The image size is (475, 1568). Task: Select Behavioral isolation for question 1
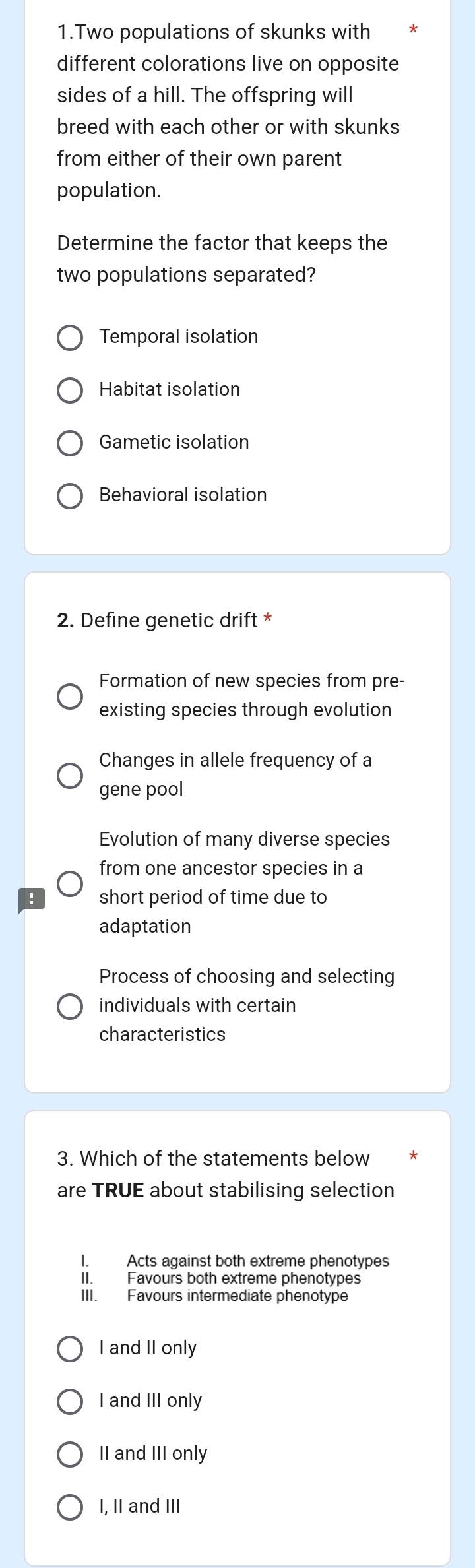tap(69, 496)
